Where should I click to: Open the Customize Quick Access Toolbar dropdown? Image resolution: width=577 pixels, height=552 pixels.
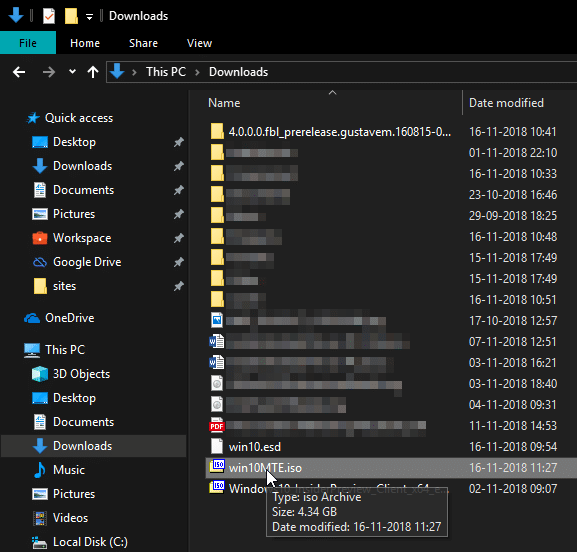pos(89,17)
